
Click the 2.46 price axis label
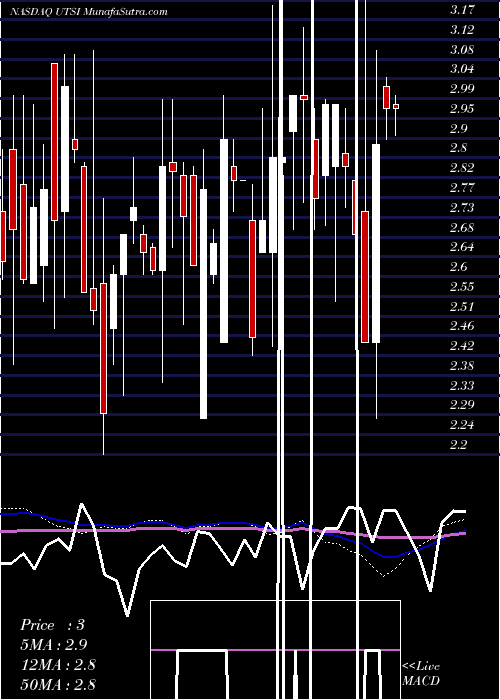coord(462,326)
